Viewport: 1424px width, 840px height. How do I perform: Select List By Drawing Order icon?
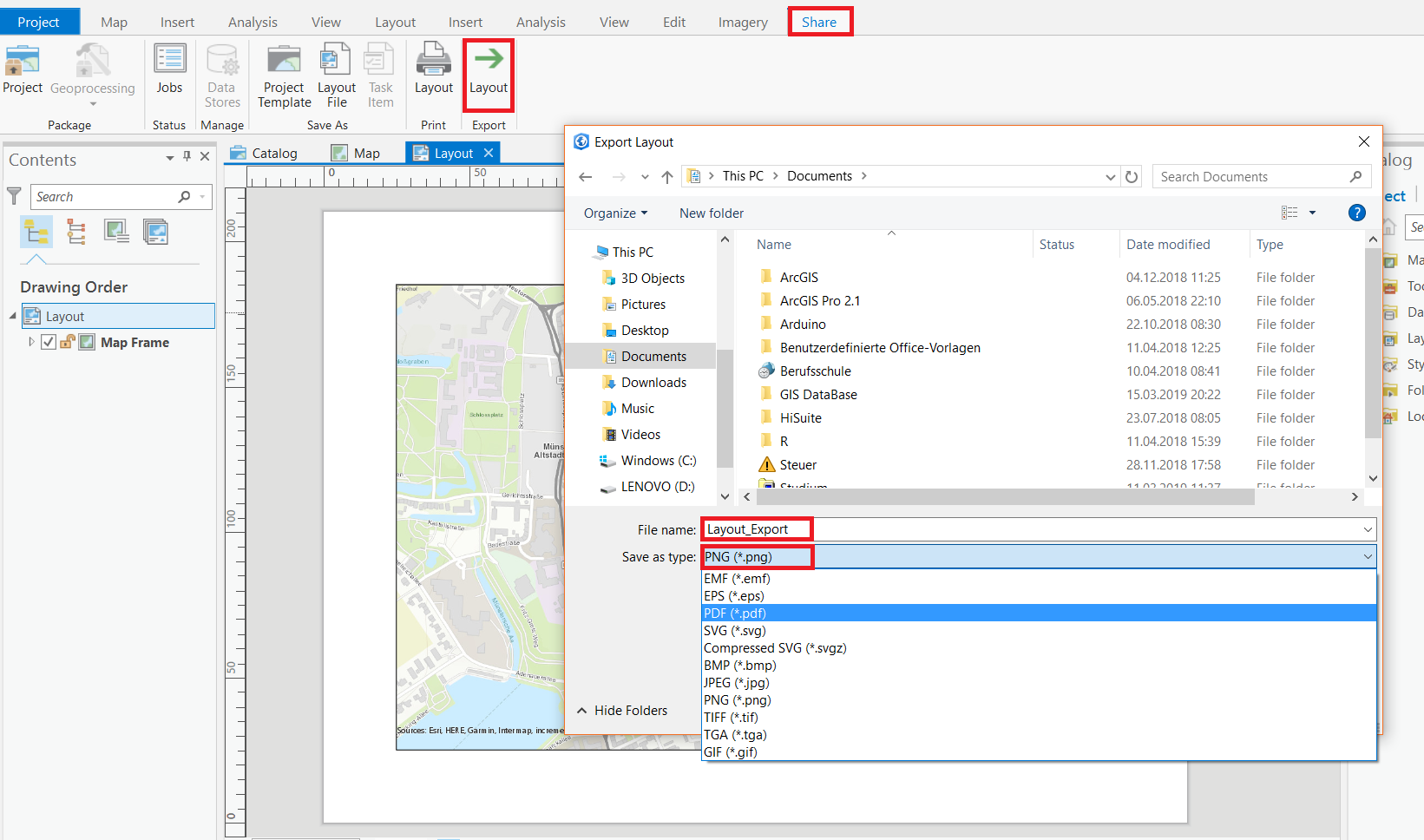coord(36,232)
